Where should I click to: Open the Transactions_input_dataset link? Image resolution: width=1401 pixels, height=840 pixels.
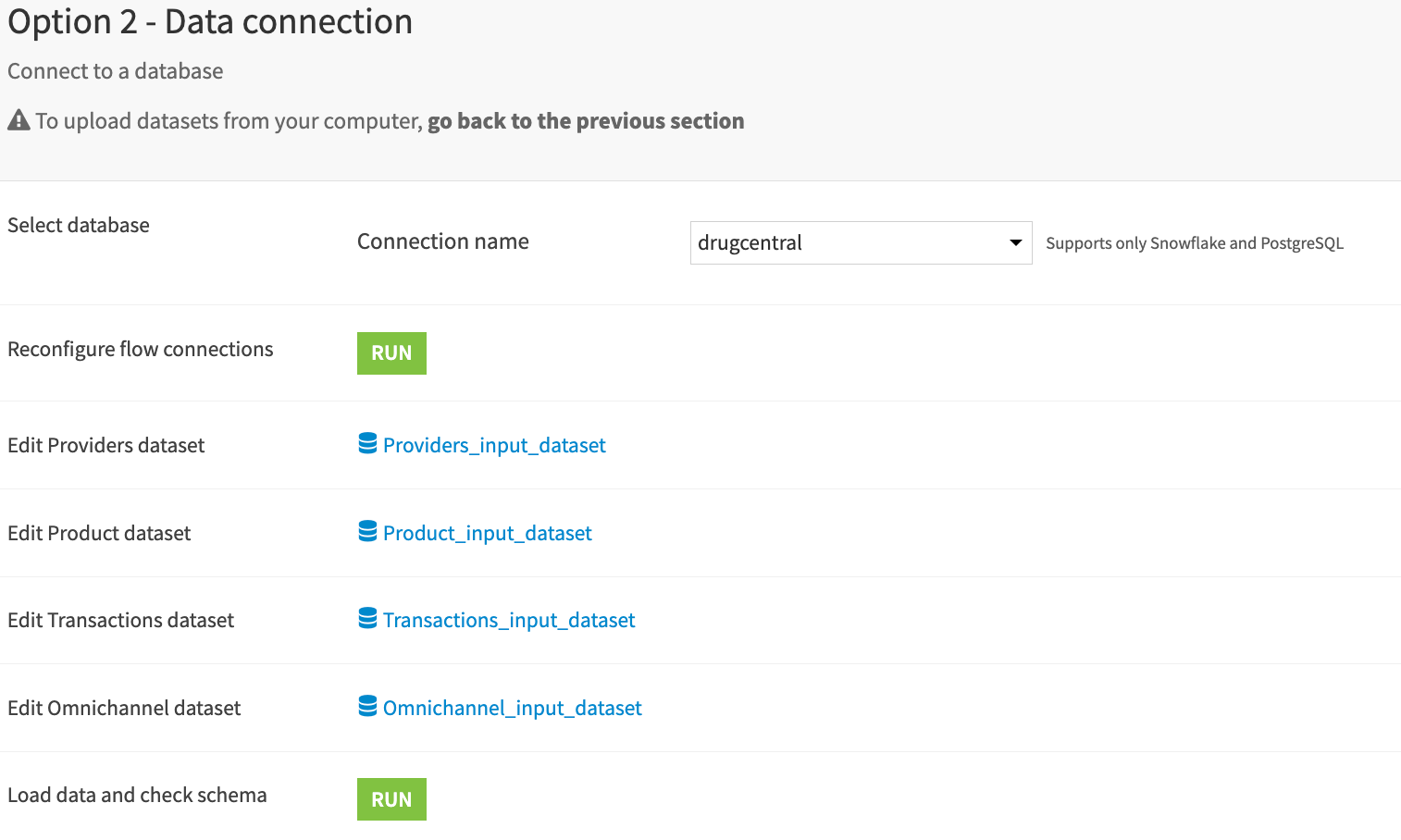click(x=509, y=621)
